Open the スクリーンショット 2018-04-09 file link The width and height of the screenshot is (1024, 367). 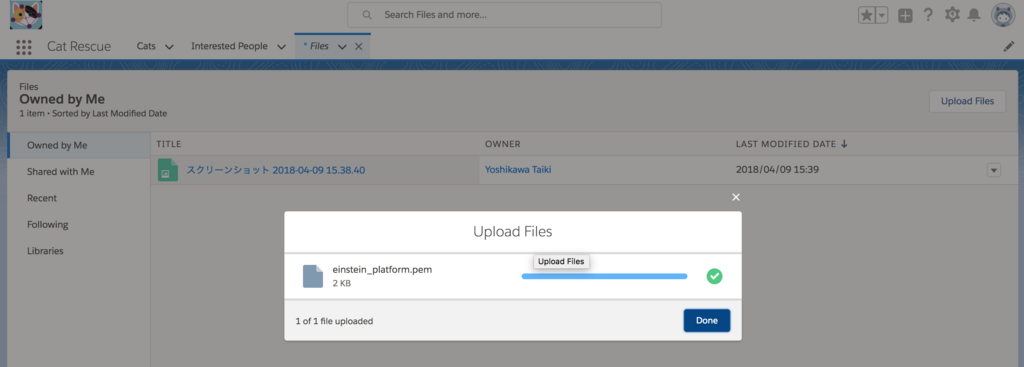(276, 170)
